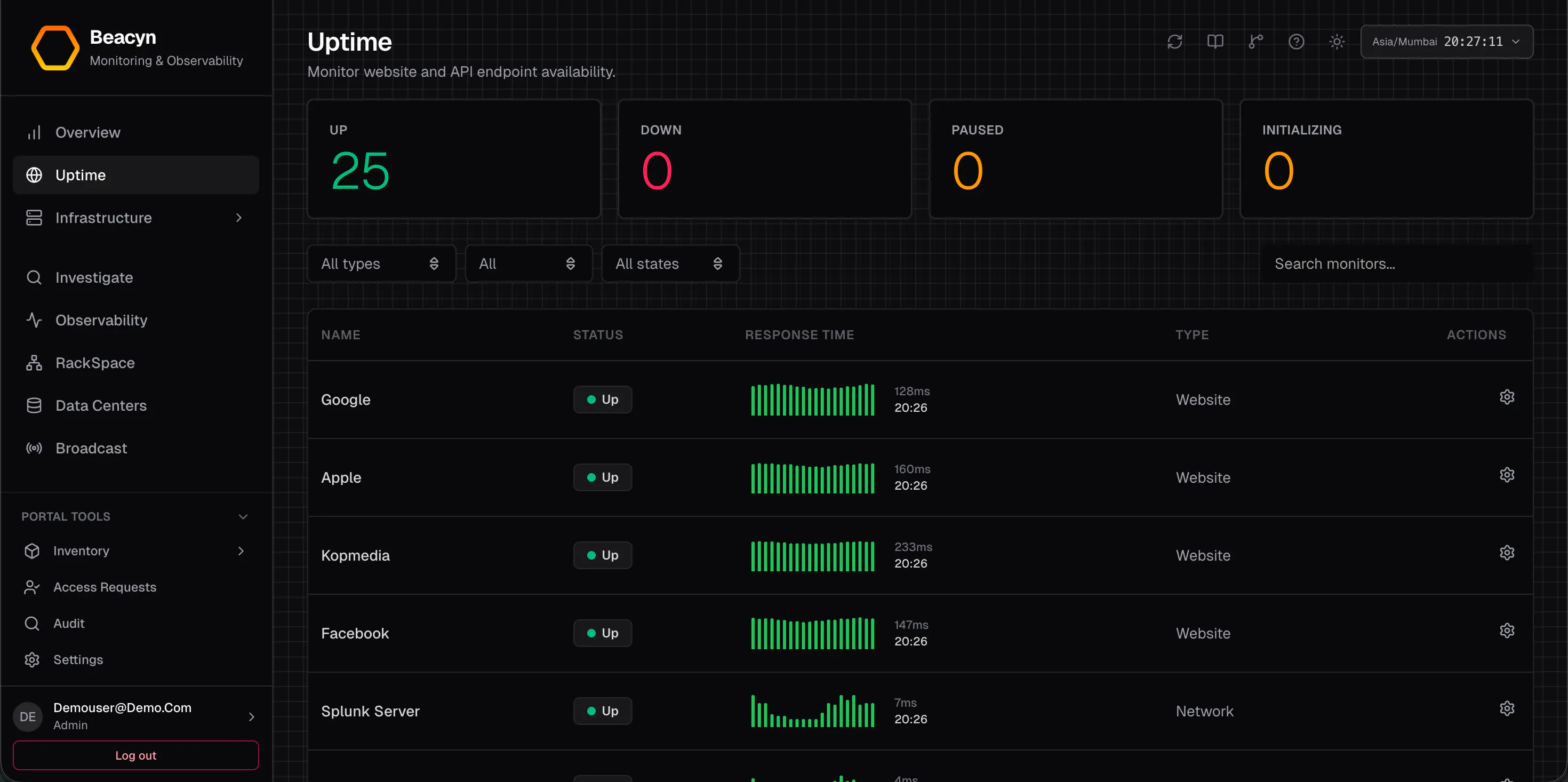
Task: Click the Beacyn hexagon logo
Action: click(55, 48)
